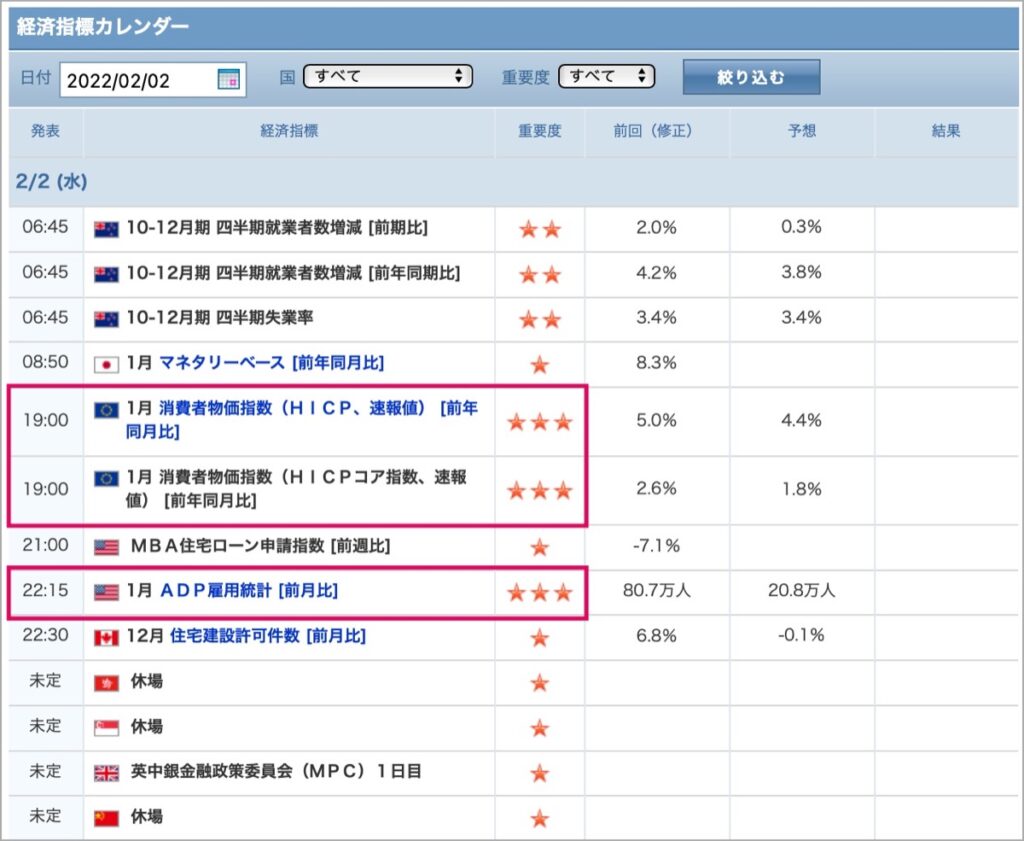Click the 結果 column header
Viewport: 1024px width, 841px height.
(x=945, y=131)
